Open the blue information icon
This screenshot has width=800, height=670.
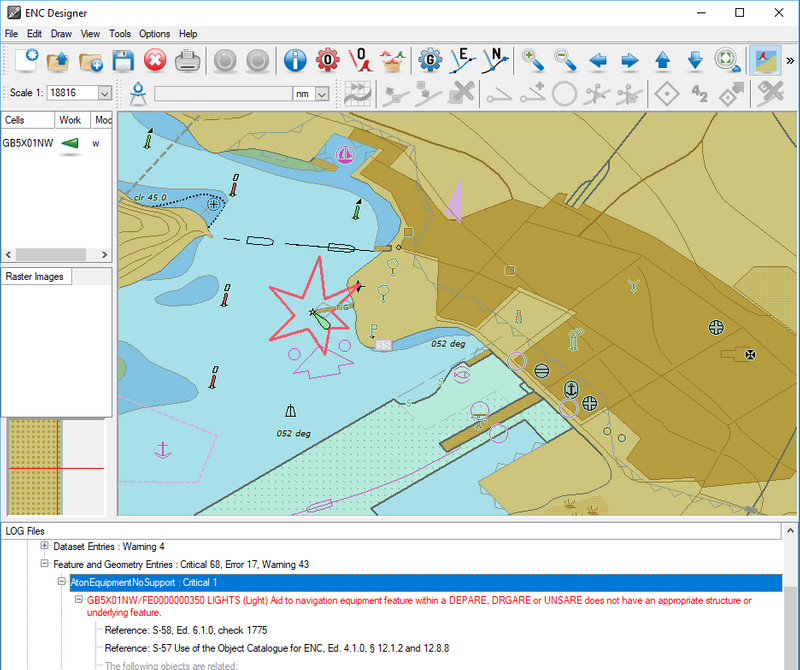coord(295,61)
